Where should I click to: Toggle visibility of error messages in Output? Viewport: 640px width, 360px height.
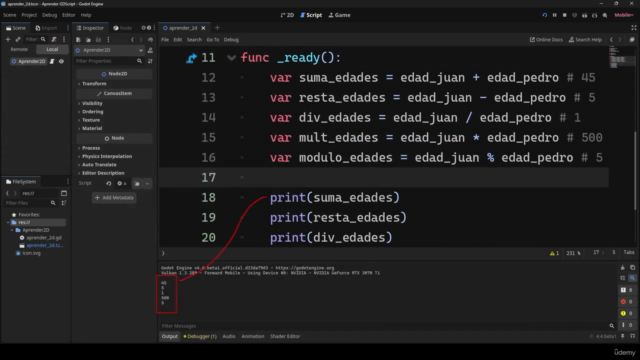point(627,302)
